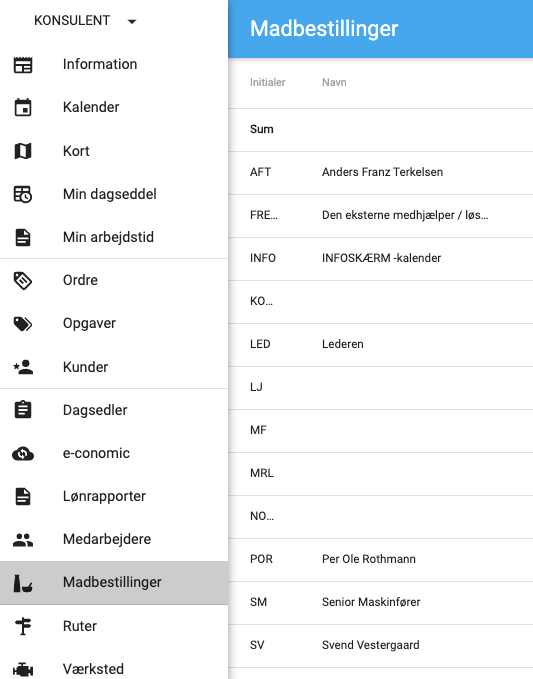Click the Navn column header
This screenshot has height=679, width=533.
(334, 82)
